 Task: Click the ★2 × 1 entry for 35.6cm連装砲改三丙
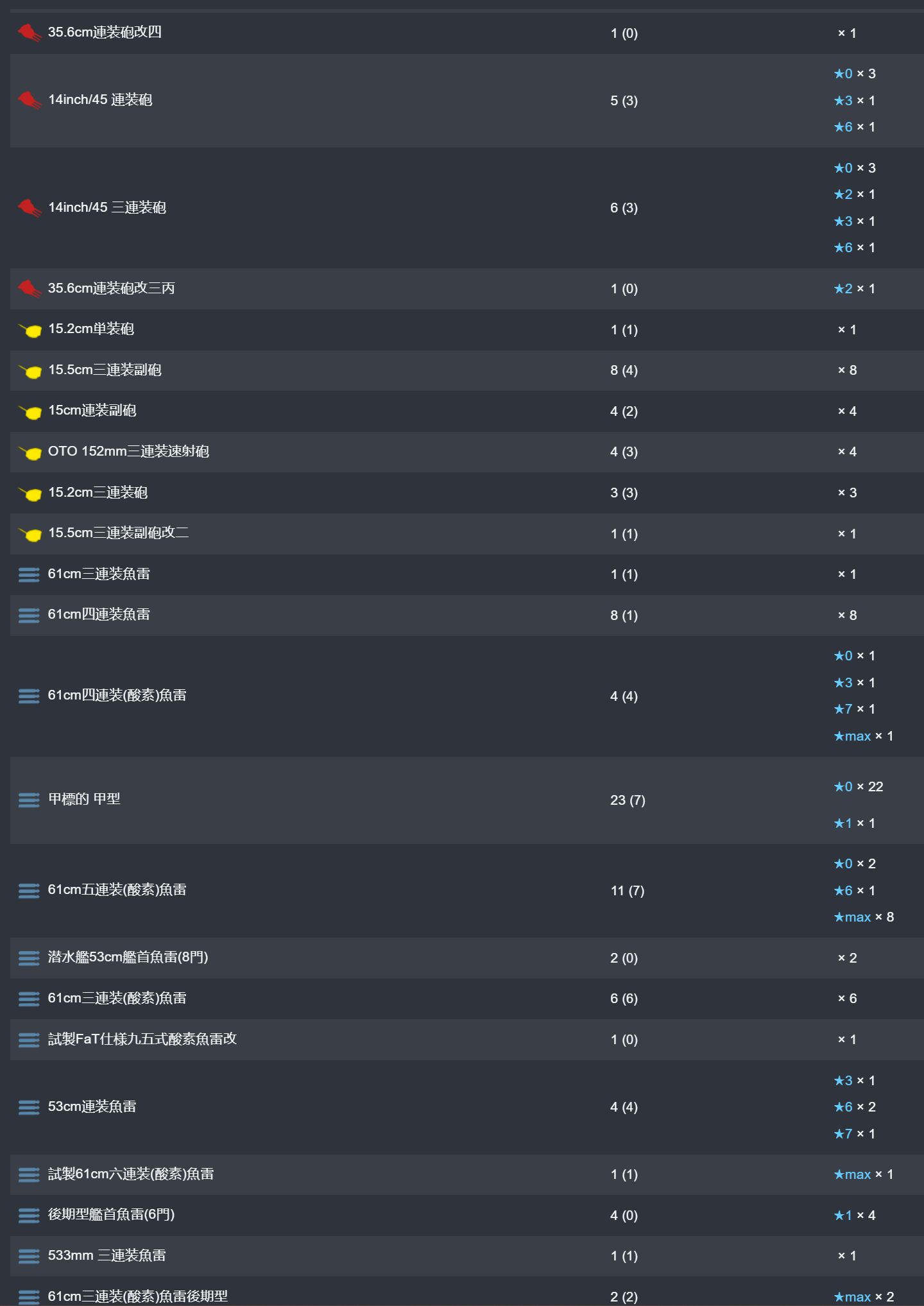(x=855, y=289)
